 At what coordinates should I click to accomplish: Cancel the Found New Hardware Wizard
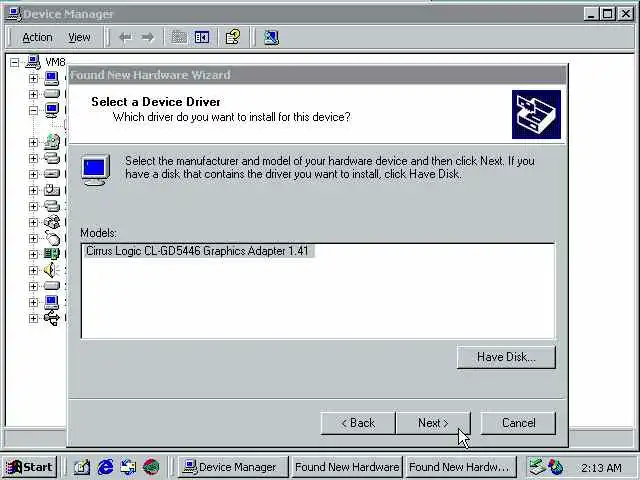(x=518, y=423)
